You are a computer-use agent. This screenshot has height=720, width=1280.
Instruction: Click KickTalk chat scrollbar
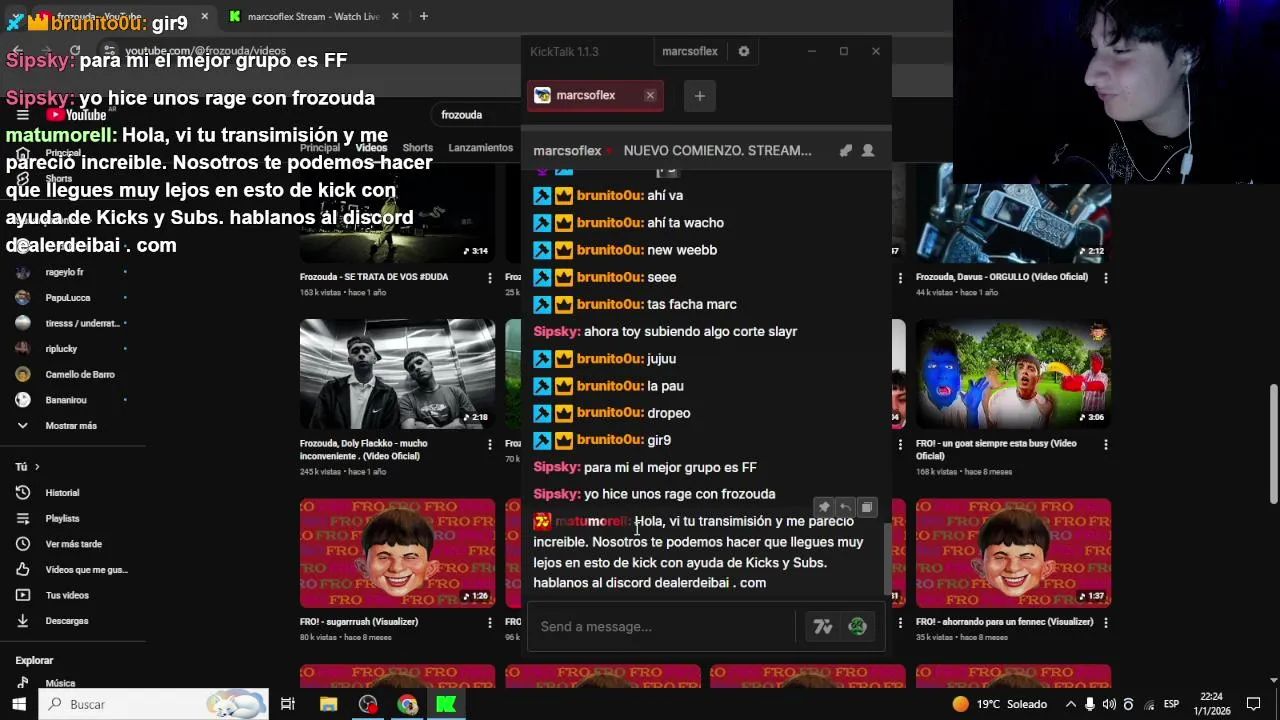coord(886,560)
